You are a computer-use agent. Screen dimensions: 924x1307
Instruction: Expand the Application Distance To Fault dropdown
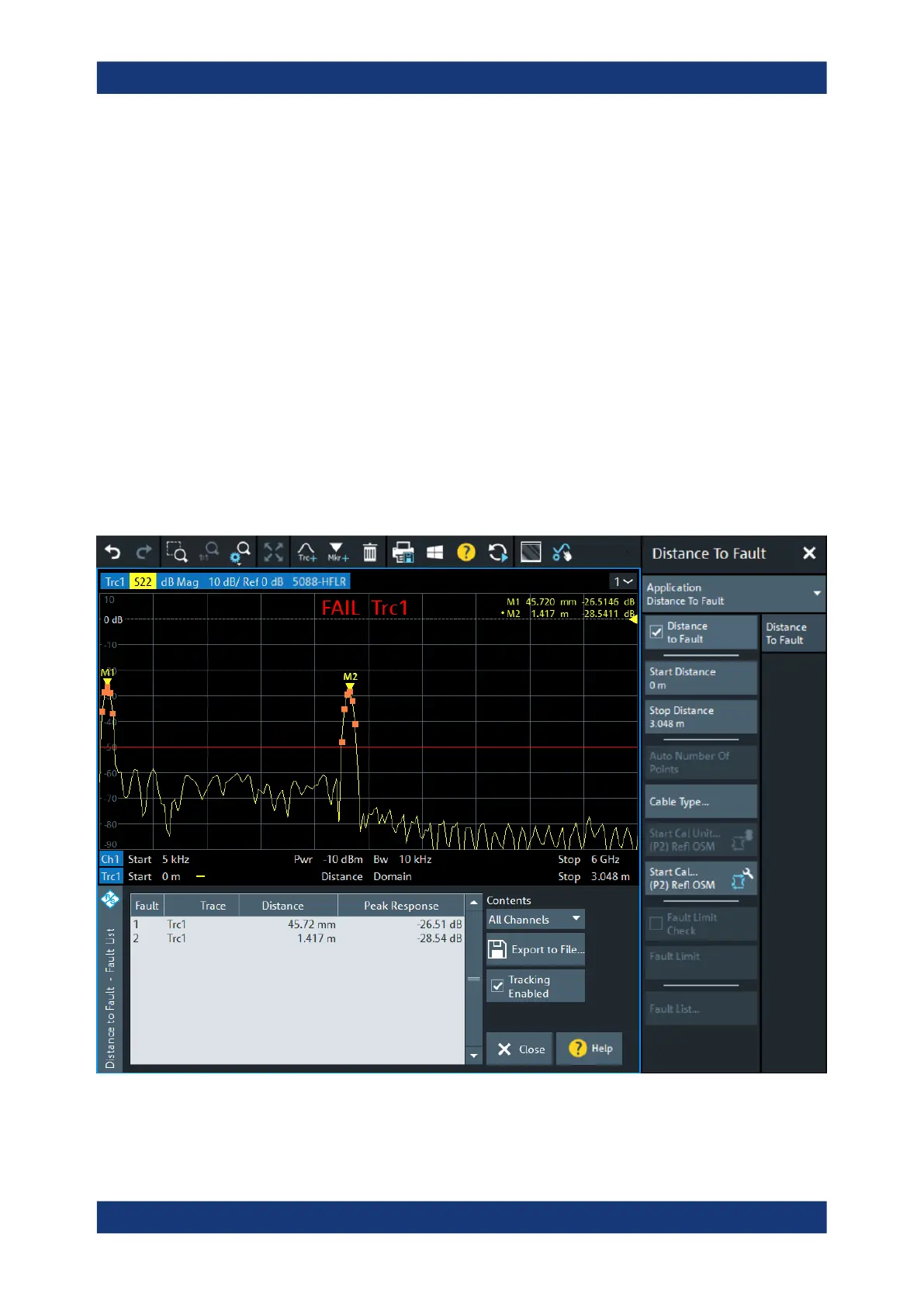[x=734, y=594]
